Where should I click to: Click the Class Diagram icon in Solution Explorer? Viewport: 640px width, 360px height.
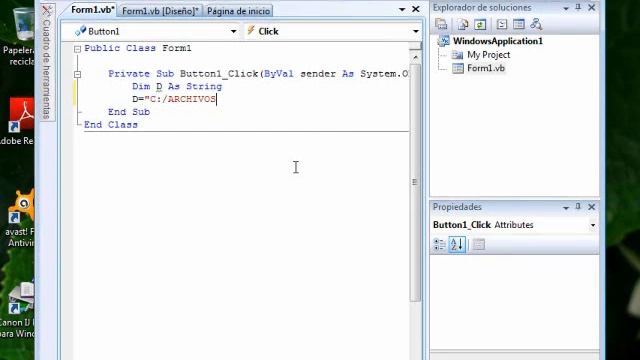point(536,24)
